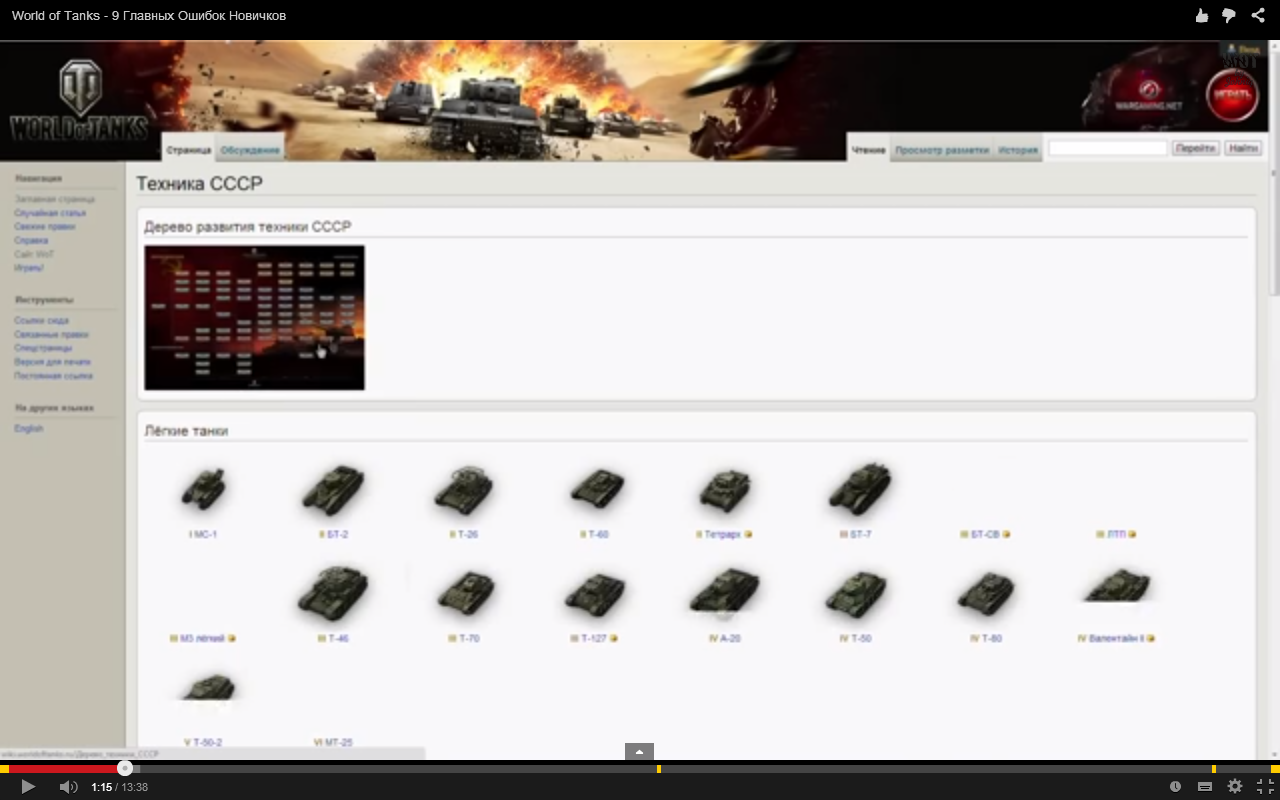Open the ЛТП text link
Viewport: 1280px width, 800px height.
pyautogui.click(x=1116, y=534)
